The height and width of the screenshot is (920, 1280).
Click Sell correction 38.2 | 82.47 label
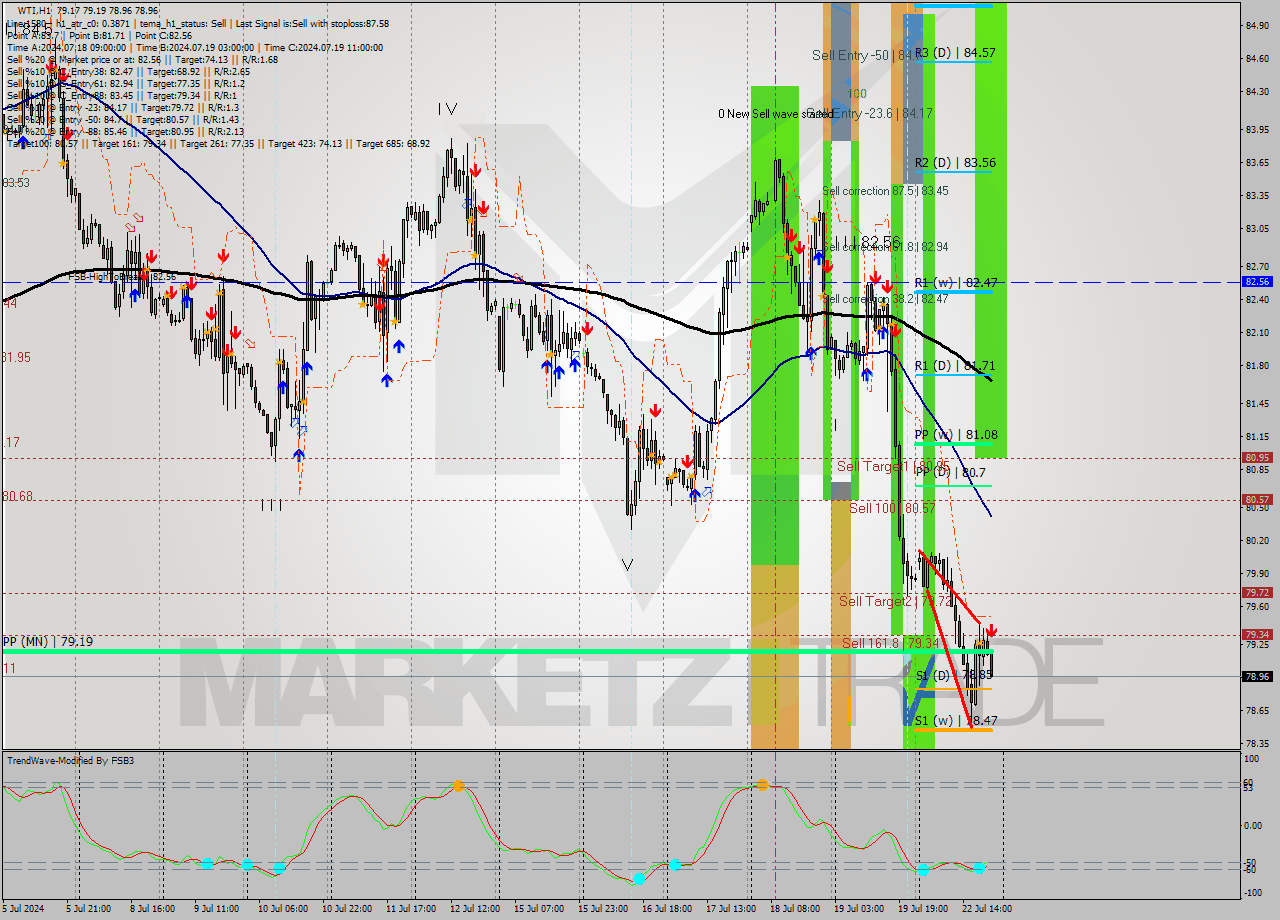tap(885, 299)
